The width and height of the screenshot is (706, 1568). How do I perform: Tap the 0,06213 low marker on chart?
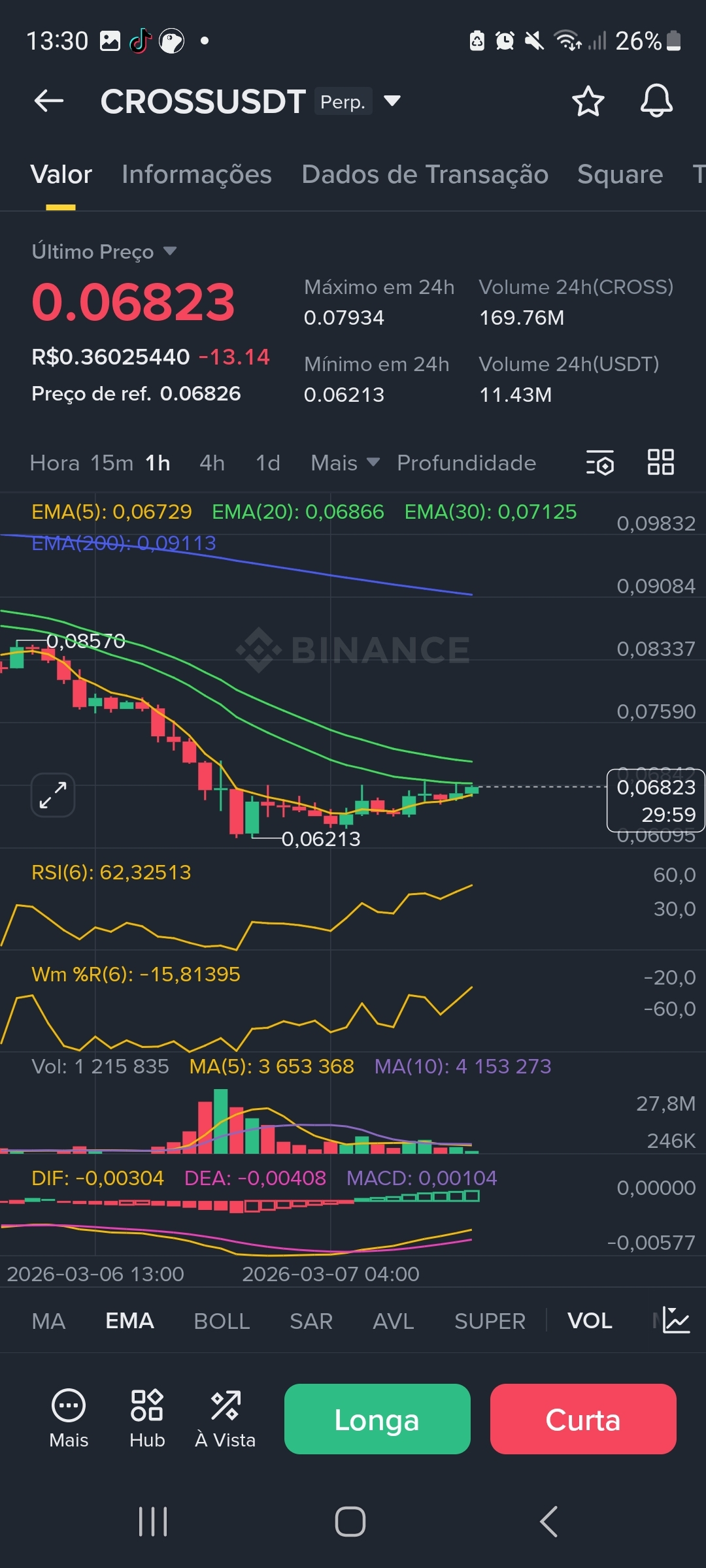point(321,838)
